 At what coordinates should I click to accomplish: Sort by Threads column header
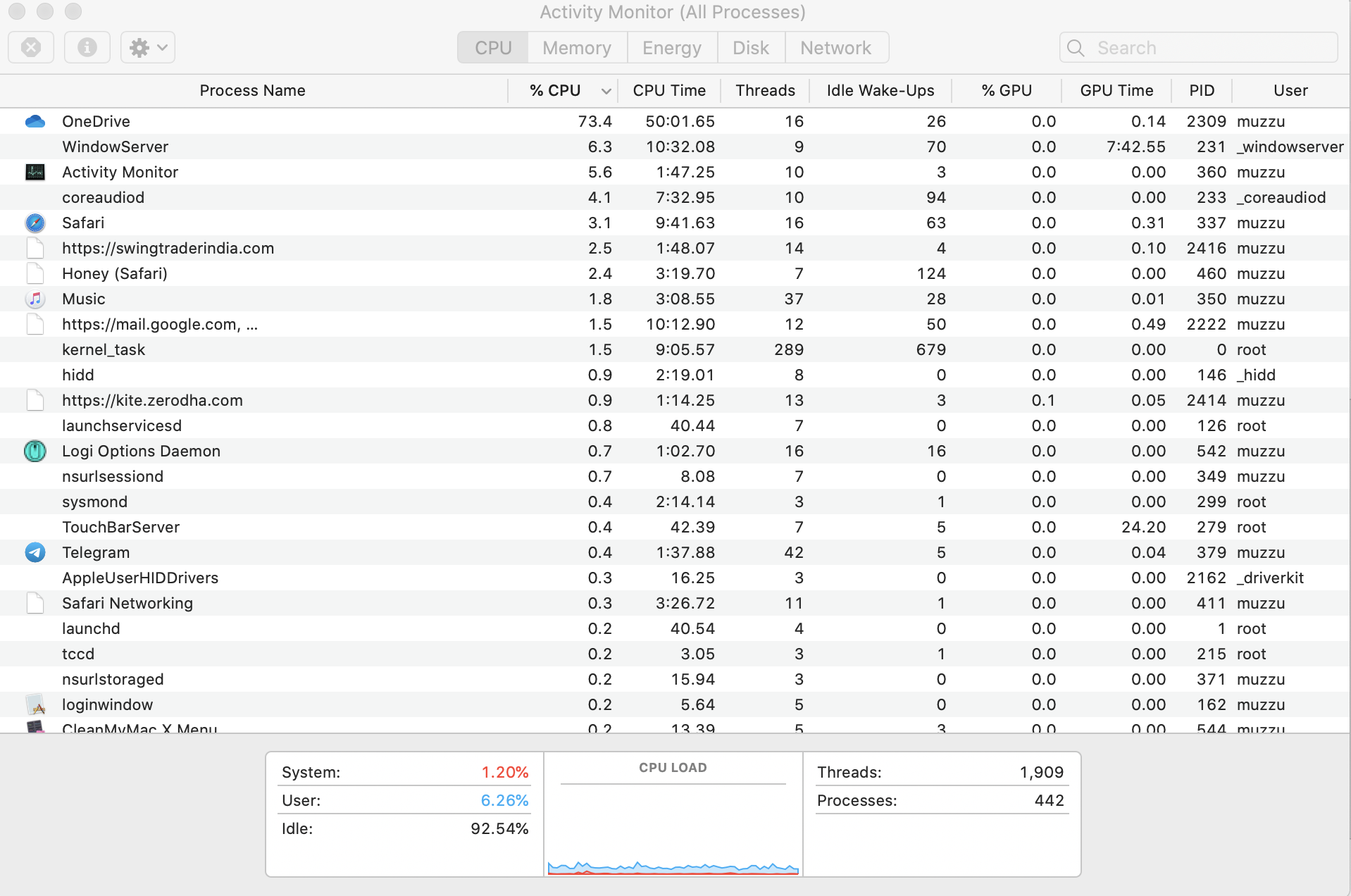(x=766, y=91)
